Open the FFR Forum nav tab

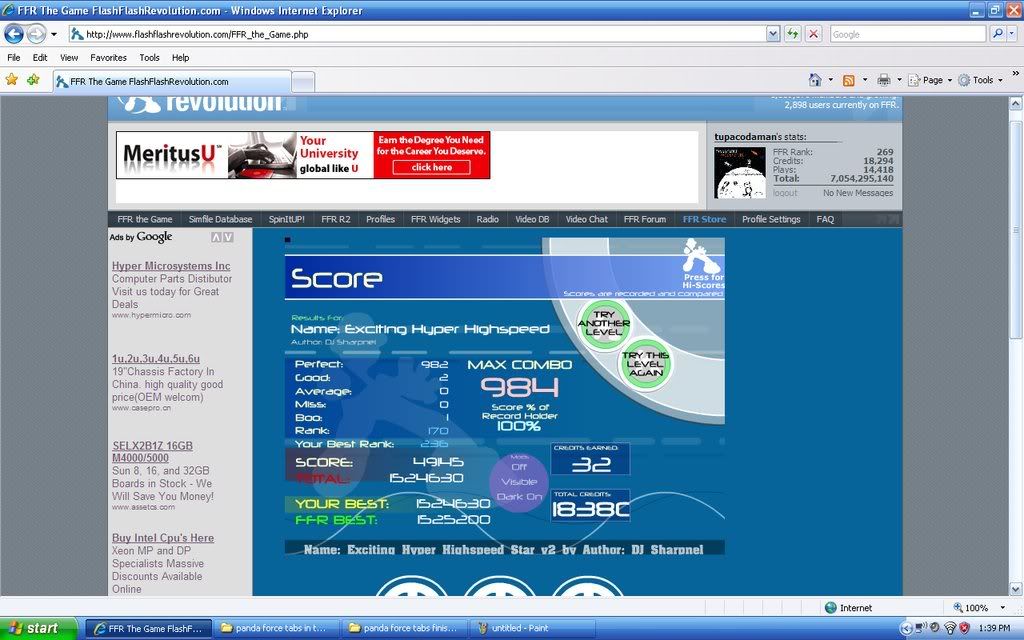[644, 219]
